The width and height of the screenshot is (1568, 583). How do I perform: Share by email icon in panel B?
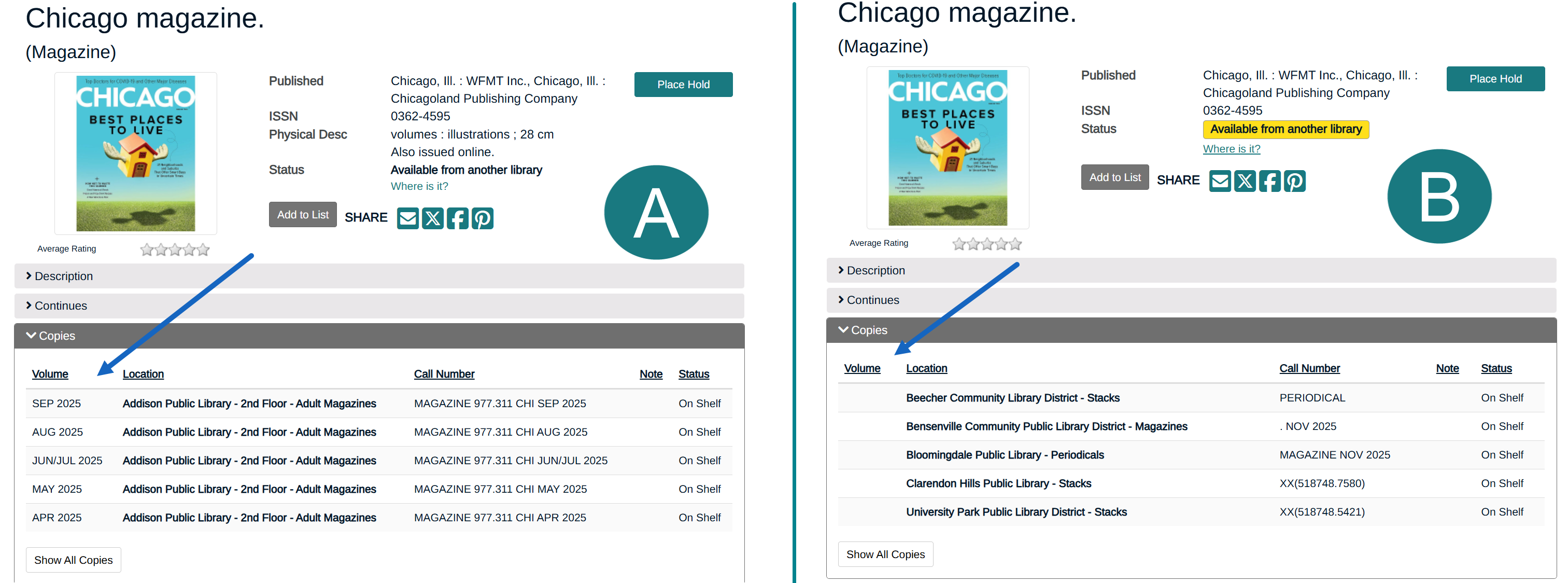tap(1219, 181)
